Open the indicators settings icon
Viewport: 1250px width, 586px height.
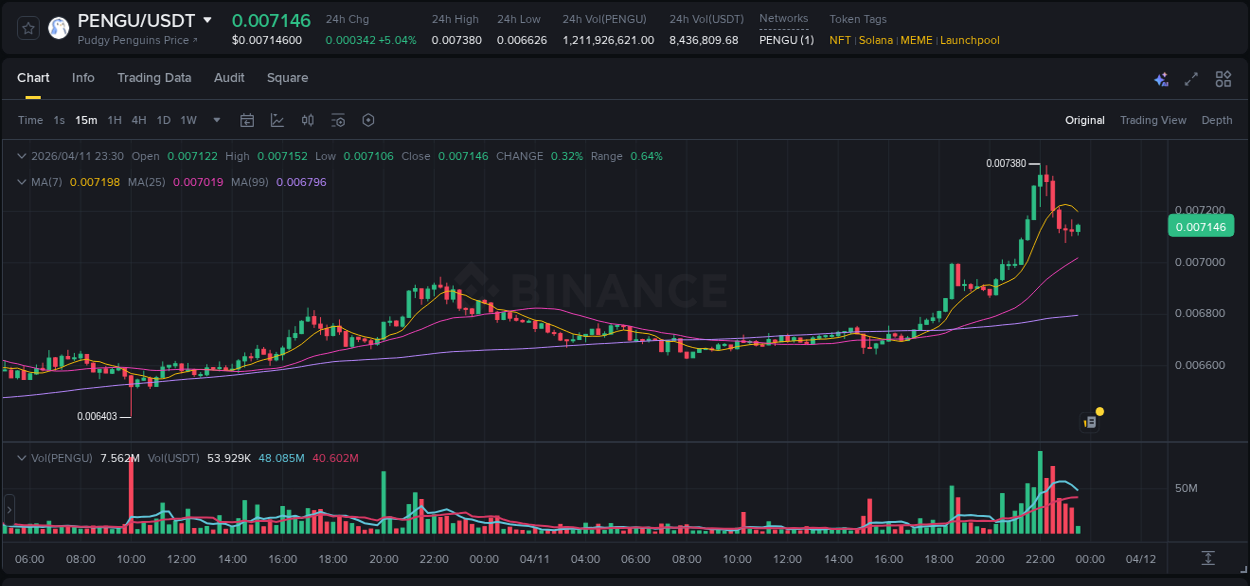338,120
